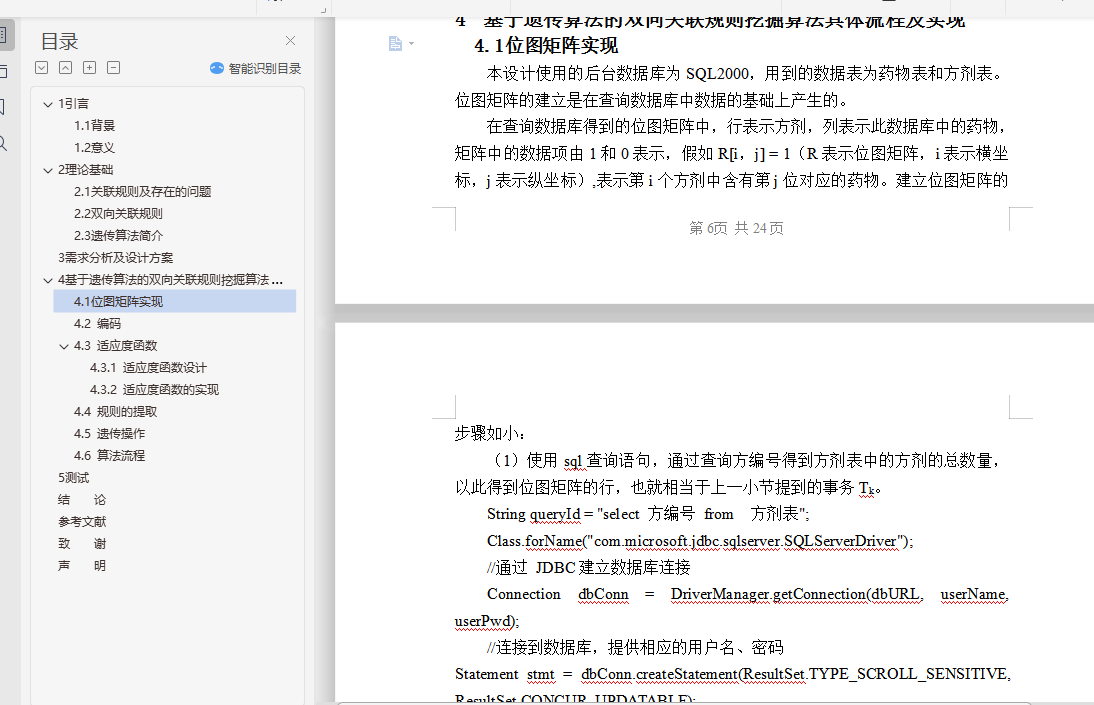Go to 3需求分析及设计方案
The image size is (1094, 705).
pyautogui.click(x=115, y=258)
